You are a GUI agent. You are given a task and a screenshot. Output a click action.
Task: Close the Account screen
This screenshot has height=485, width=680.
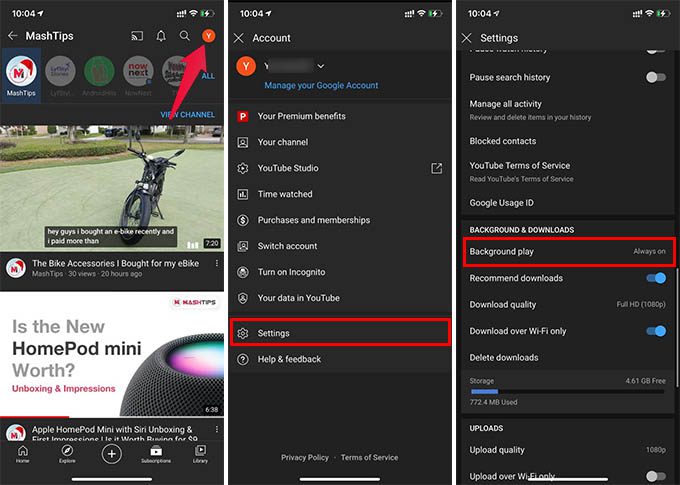[x=239, y=38]
